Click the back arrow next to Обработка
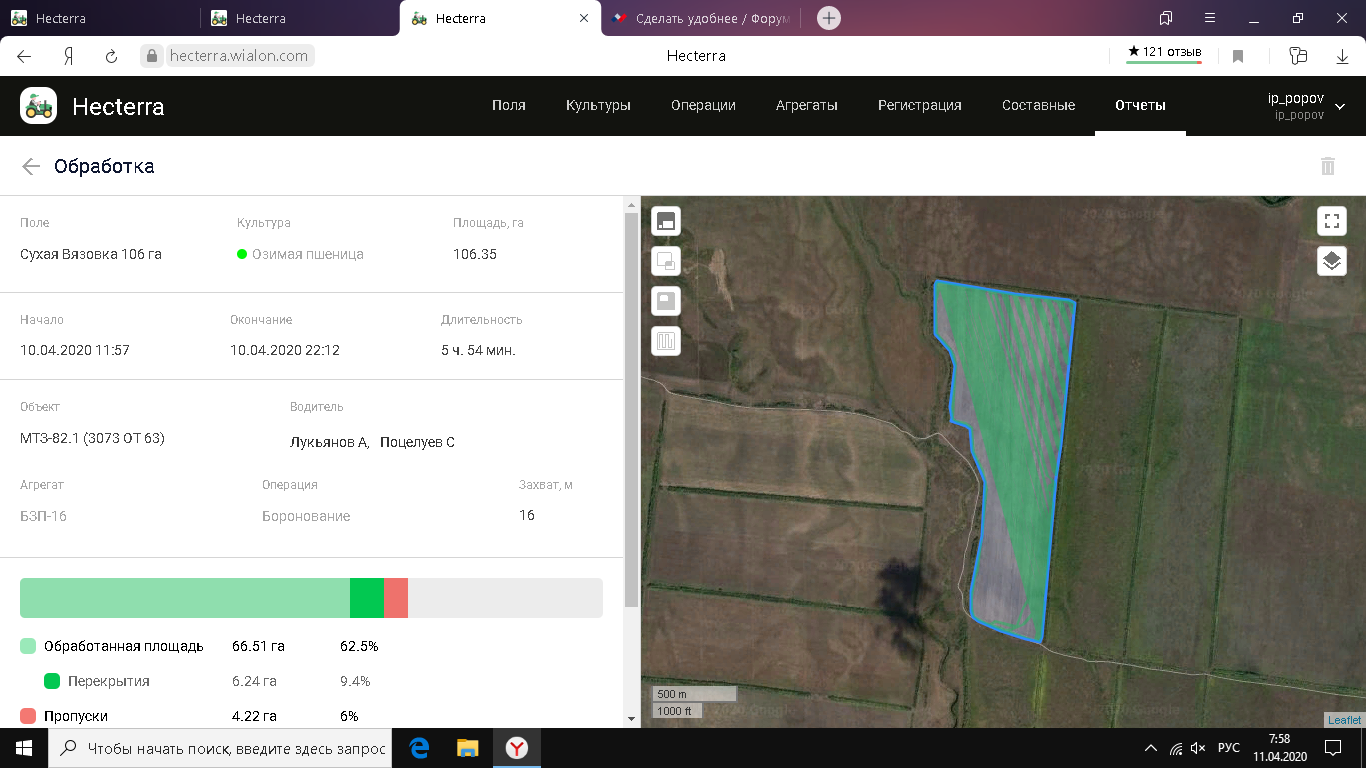The image size is (1366, 768). click(x=31, y=167)
